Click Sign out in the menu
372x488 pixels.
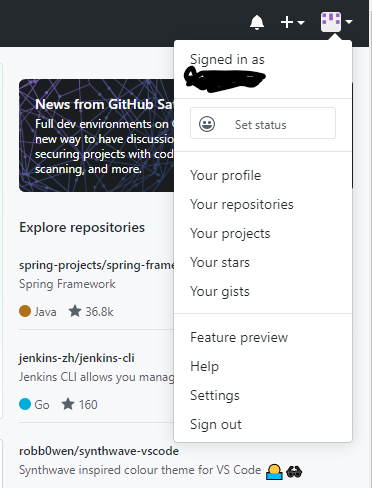tap(216, 424)
